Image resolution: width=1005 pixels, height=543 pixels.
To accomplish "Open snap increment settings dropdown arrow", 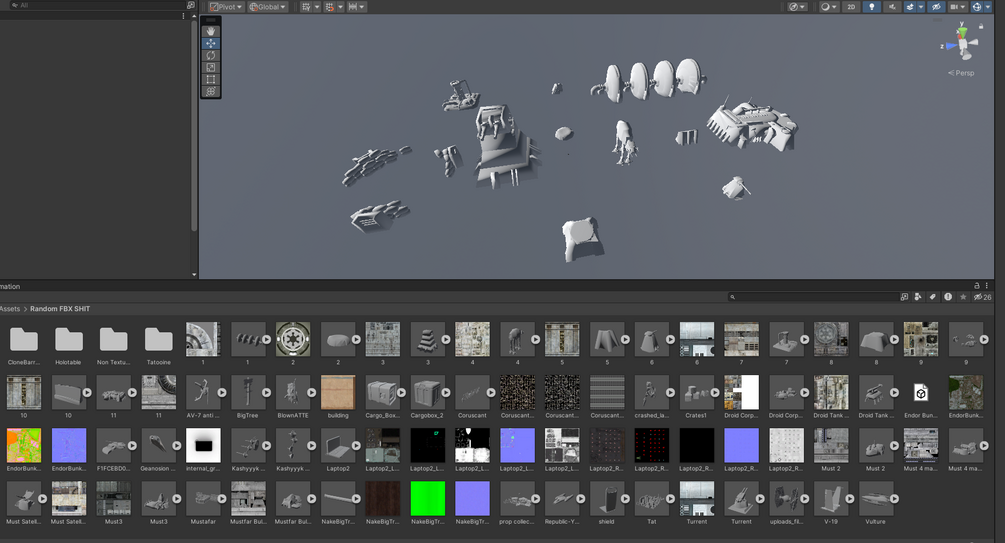I will 362,7.
